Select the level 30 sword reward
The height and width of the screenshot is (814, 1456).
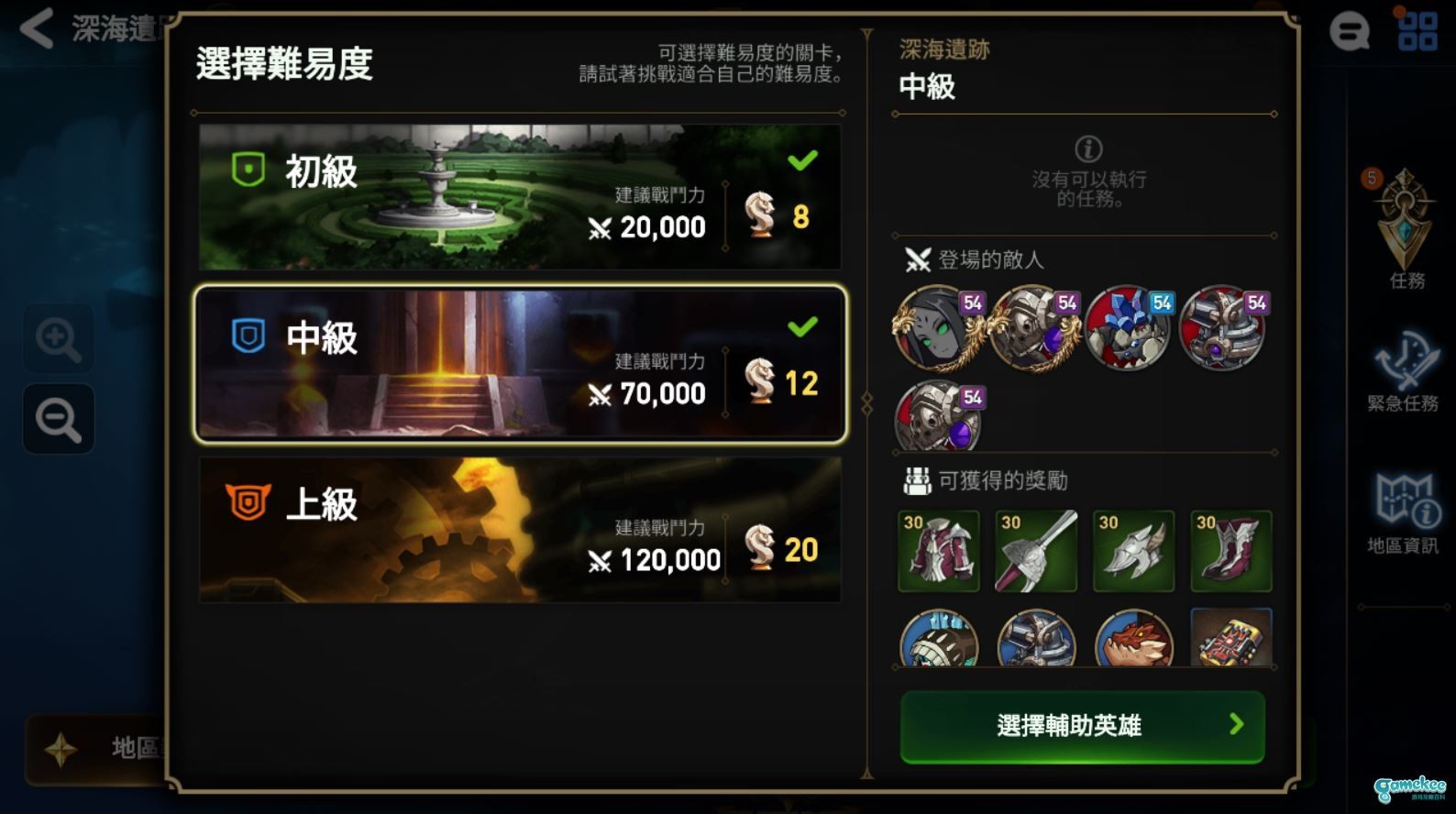click(x=1036, y=551)
